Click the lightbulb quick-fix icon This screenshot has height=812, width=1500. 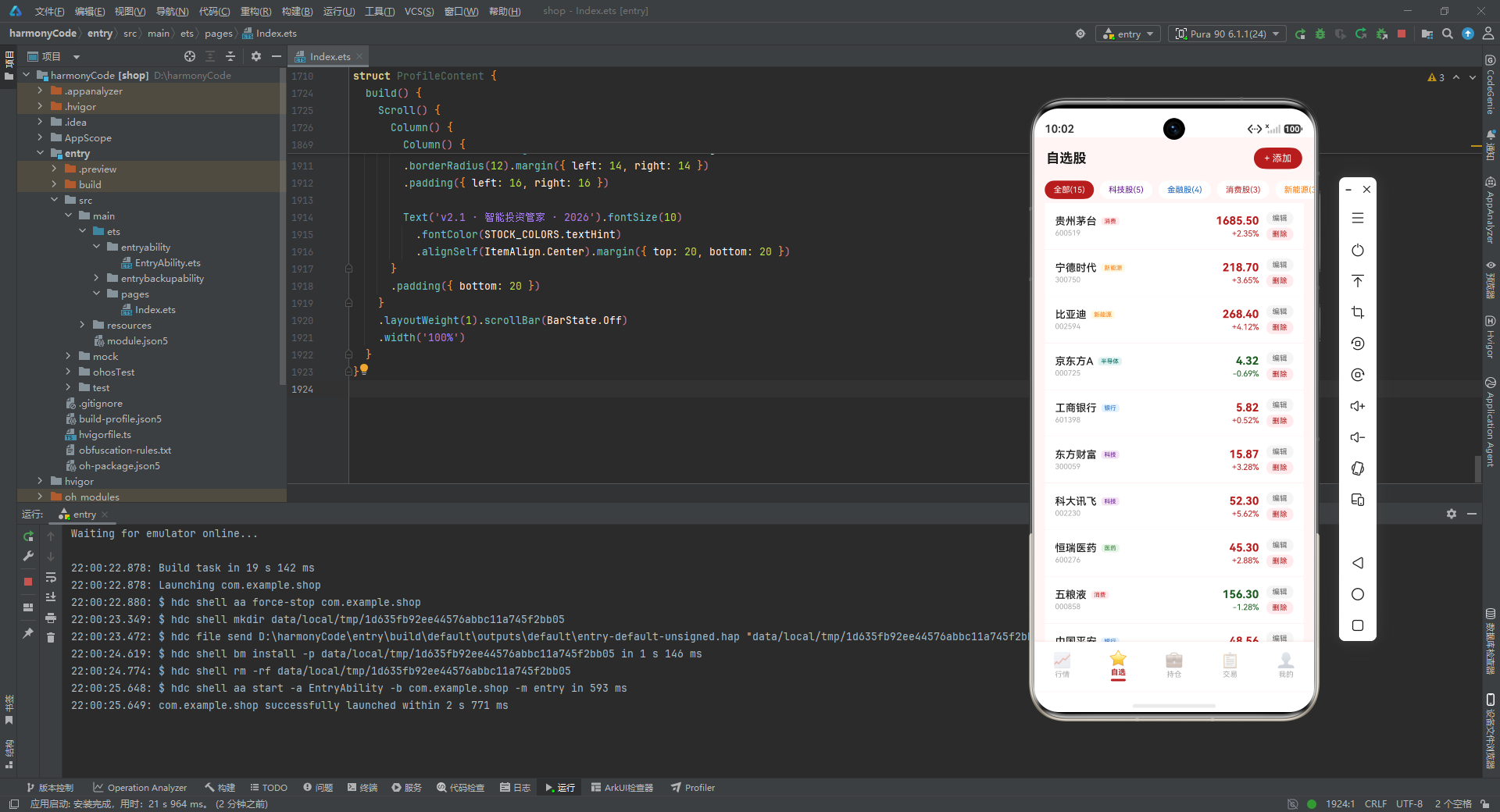click(x=364, y=369)
